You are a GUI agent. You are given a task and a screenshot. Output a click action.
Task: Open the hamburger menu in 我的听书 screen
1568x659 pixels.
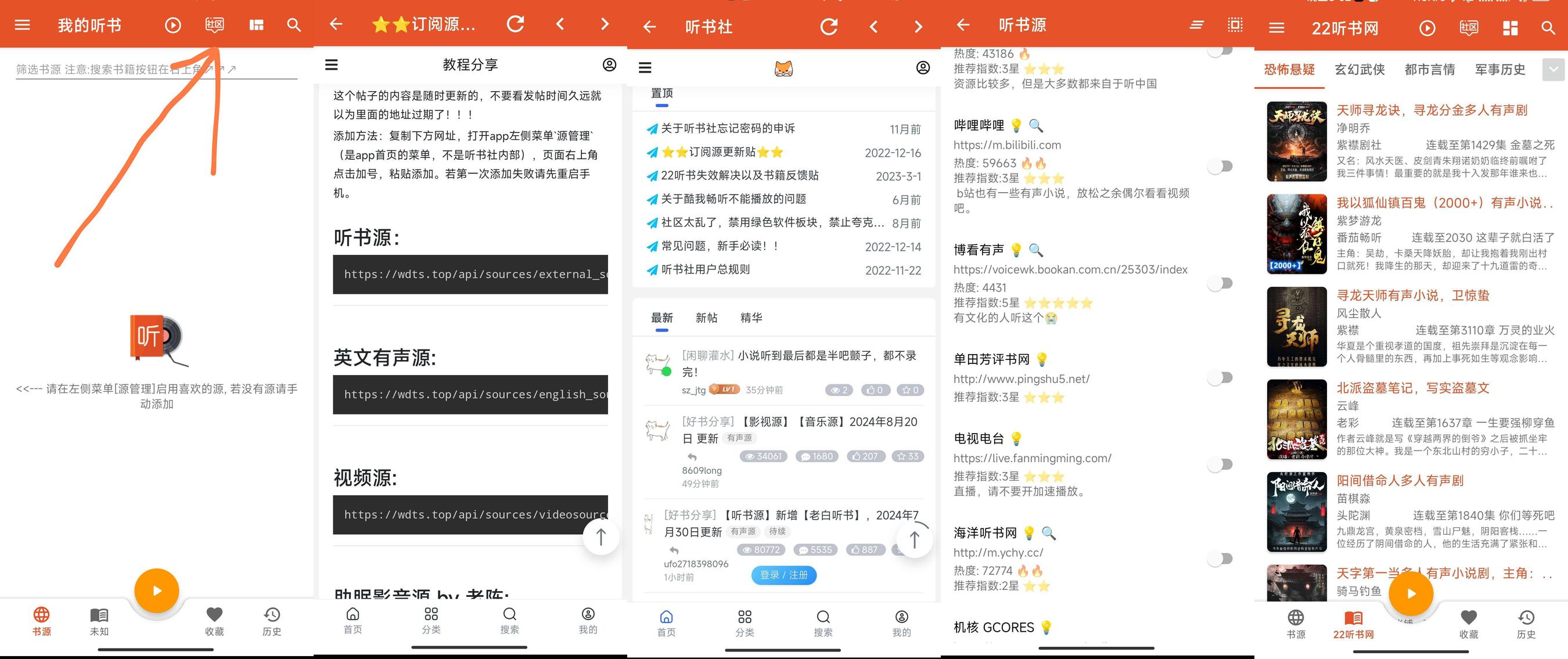(x=23, y=25)
